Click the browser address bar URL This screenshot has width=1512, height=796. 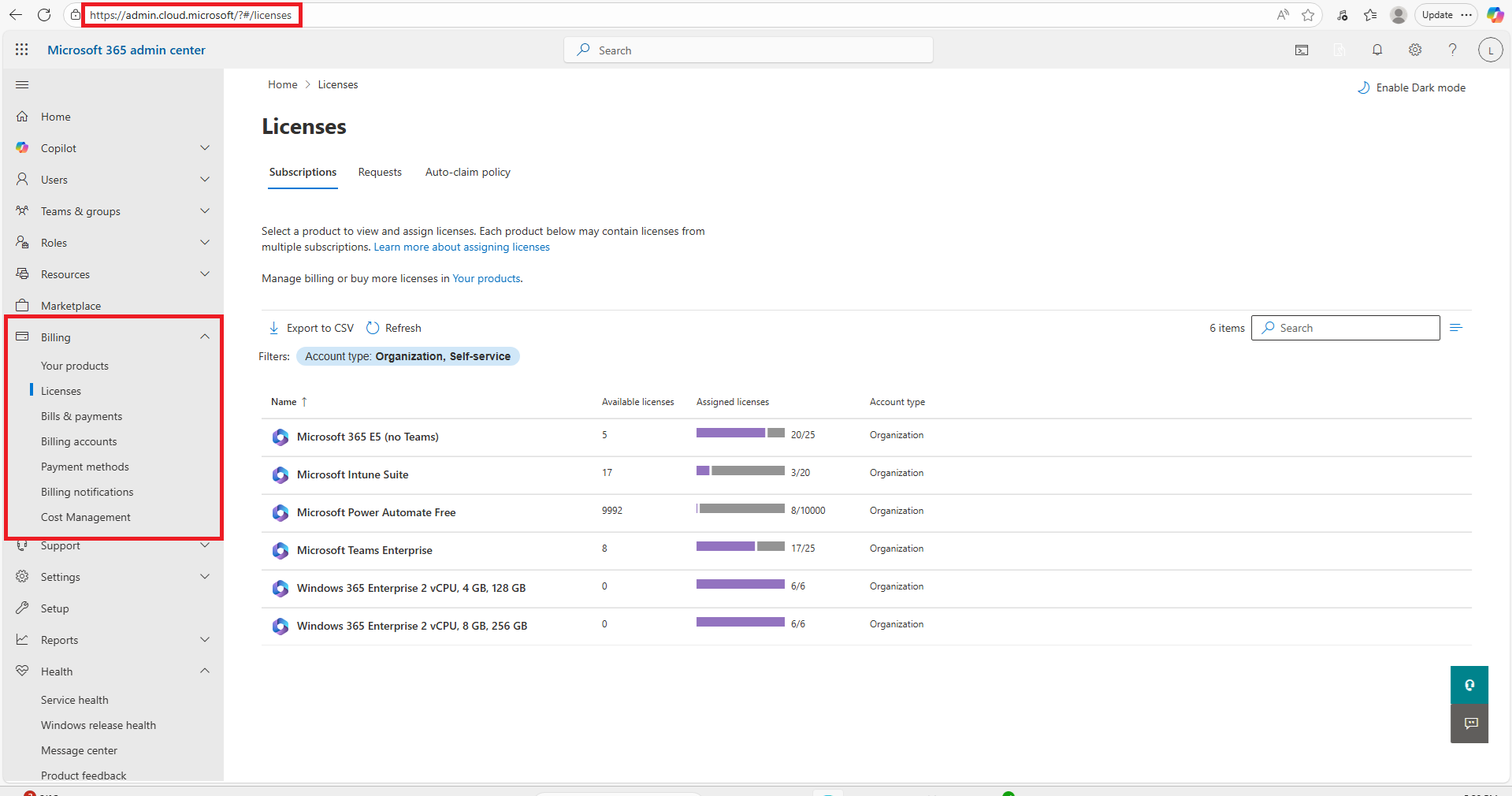pyautogui.click(x=191, y=15)
